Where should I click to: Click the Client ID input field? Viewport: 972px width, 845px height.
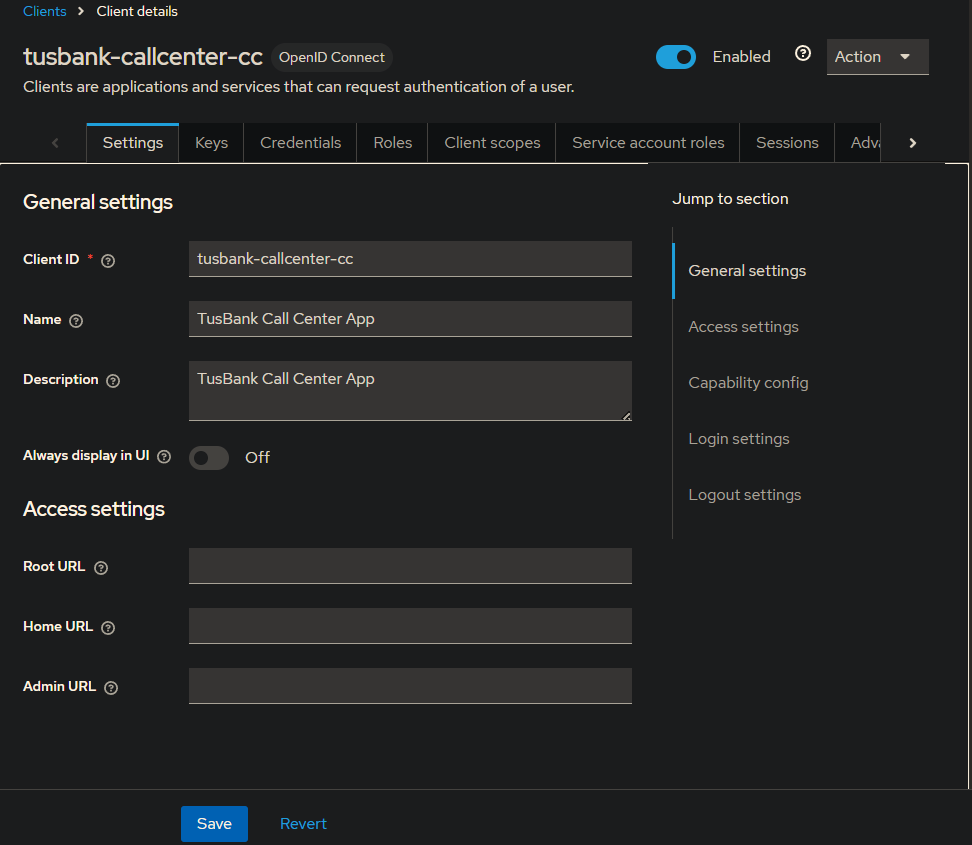(410, 259)
